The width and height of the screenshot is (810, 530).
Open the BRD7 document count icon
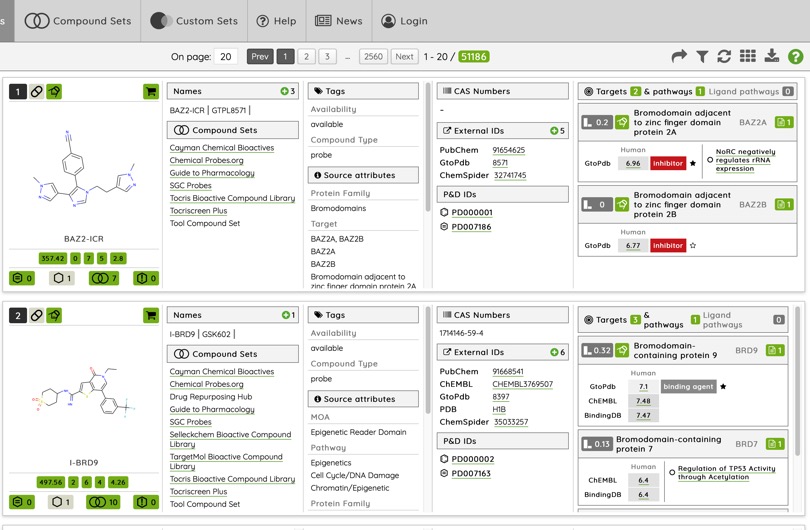(775, 444)
